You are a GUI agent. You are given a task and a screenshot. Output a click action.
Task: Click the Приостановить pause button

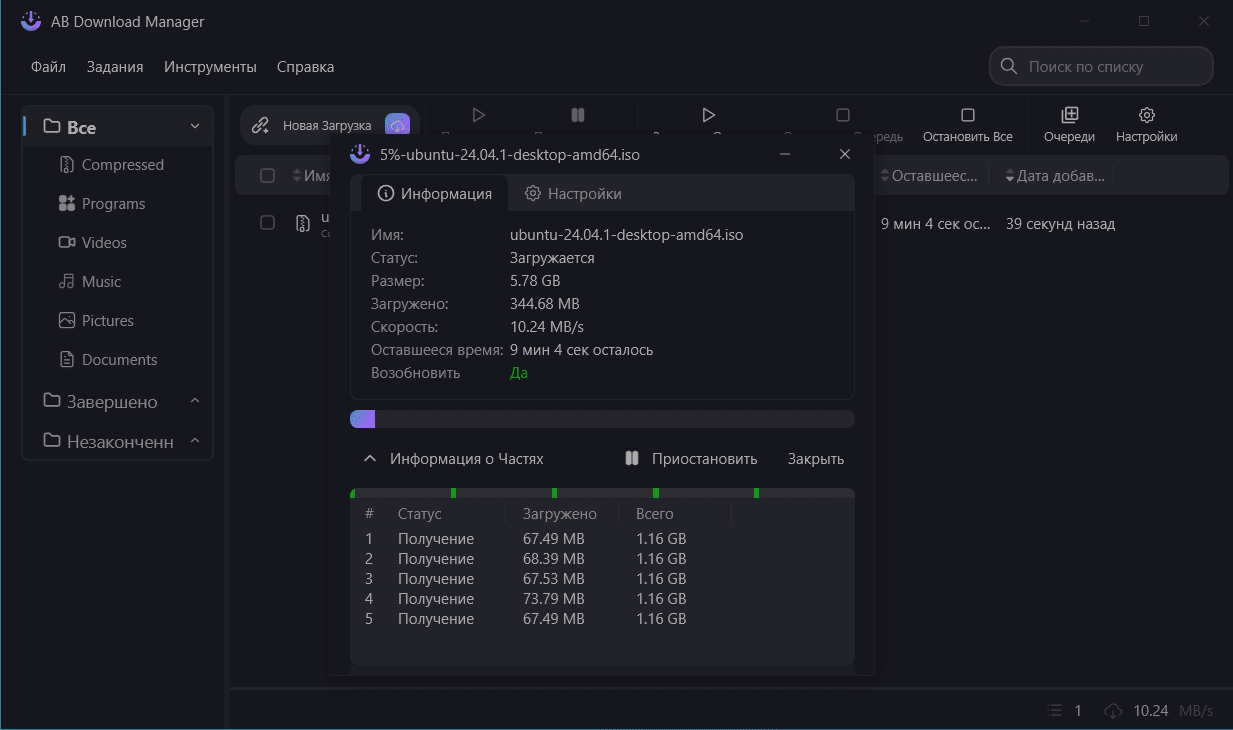click(x=691, y=459)
